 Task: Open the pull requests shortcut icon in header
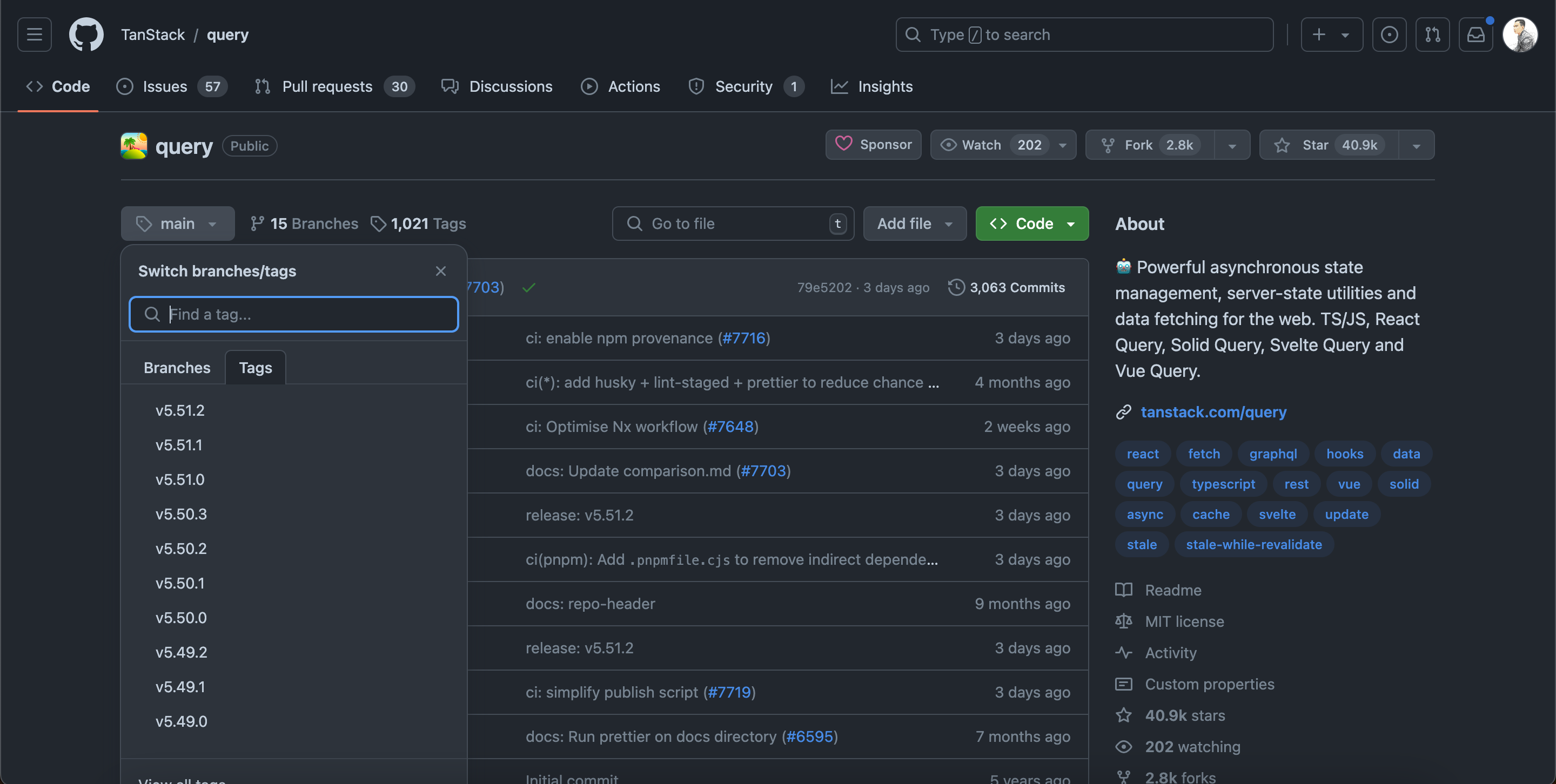pos(1432,35)
